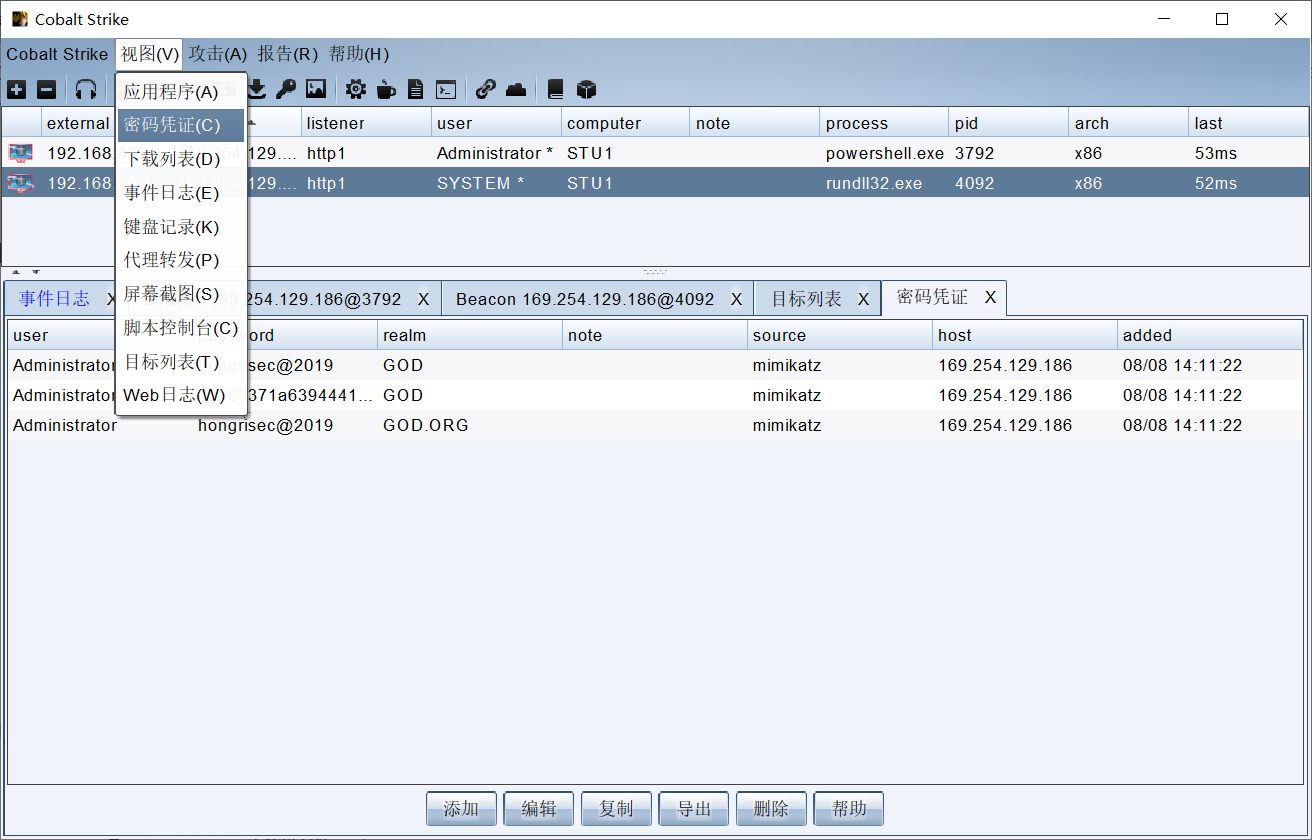
Task: Select Web日志(W) menu entry
Action: (181, 395)
